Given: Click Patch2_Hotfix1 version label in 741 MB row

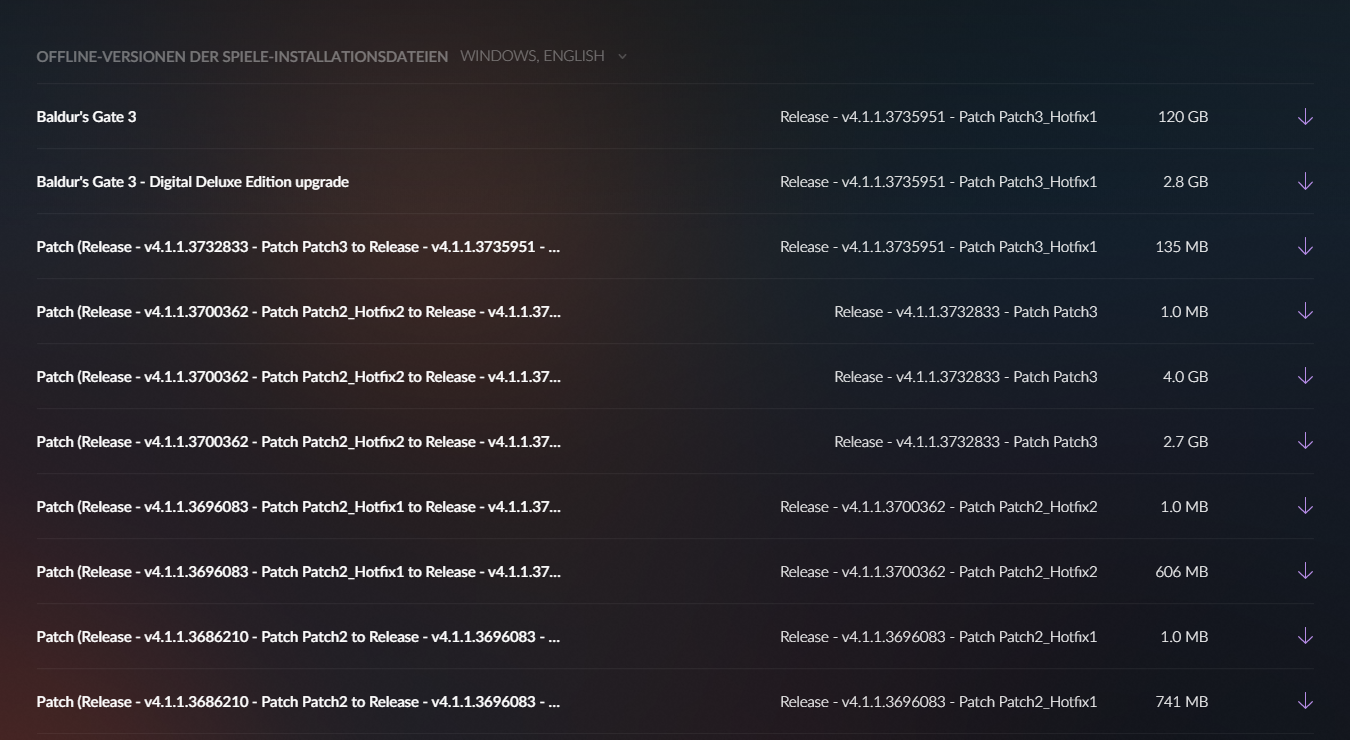Looking at the screenshot, I should 939,702.
